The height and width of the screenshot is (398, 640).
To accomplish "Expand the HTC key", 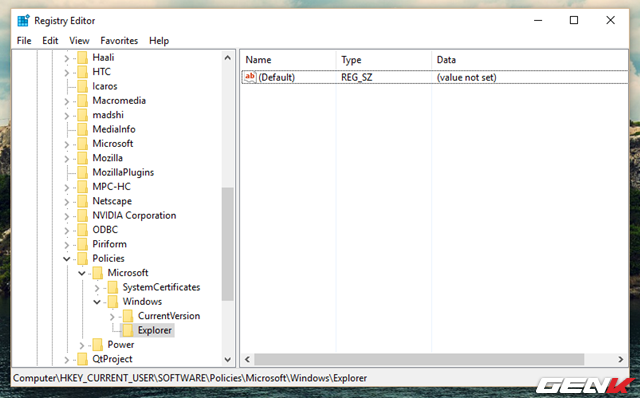I will (67, 73).
